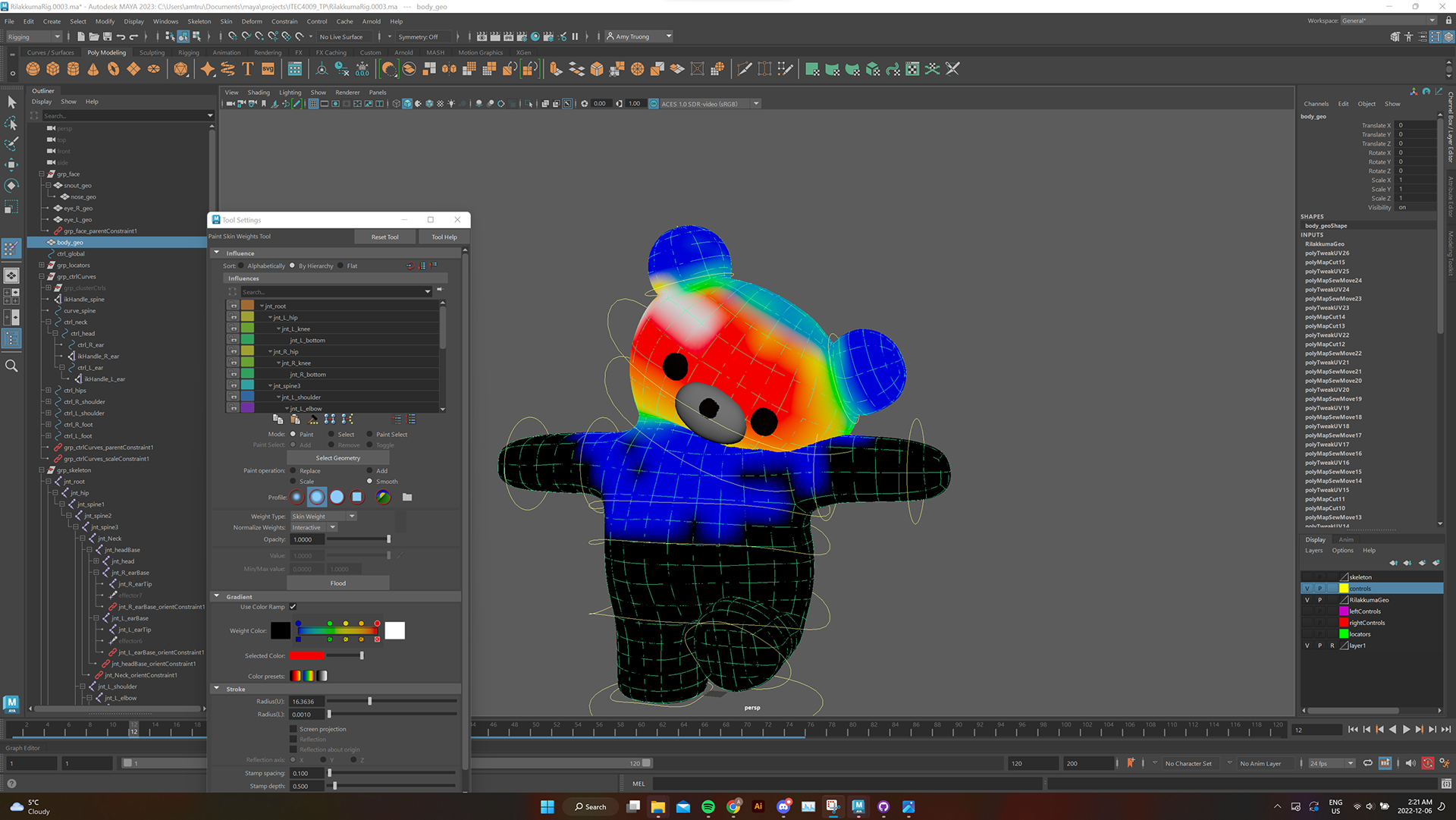Collapse the Gradient section
Image resolution: width=1456 pixels, height=820 pixels.
click(x=216, y=596)
